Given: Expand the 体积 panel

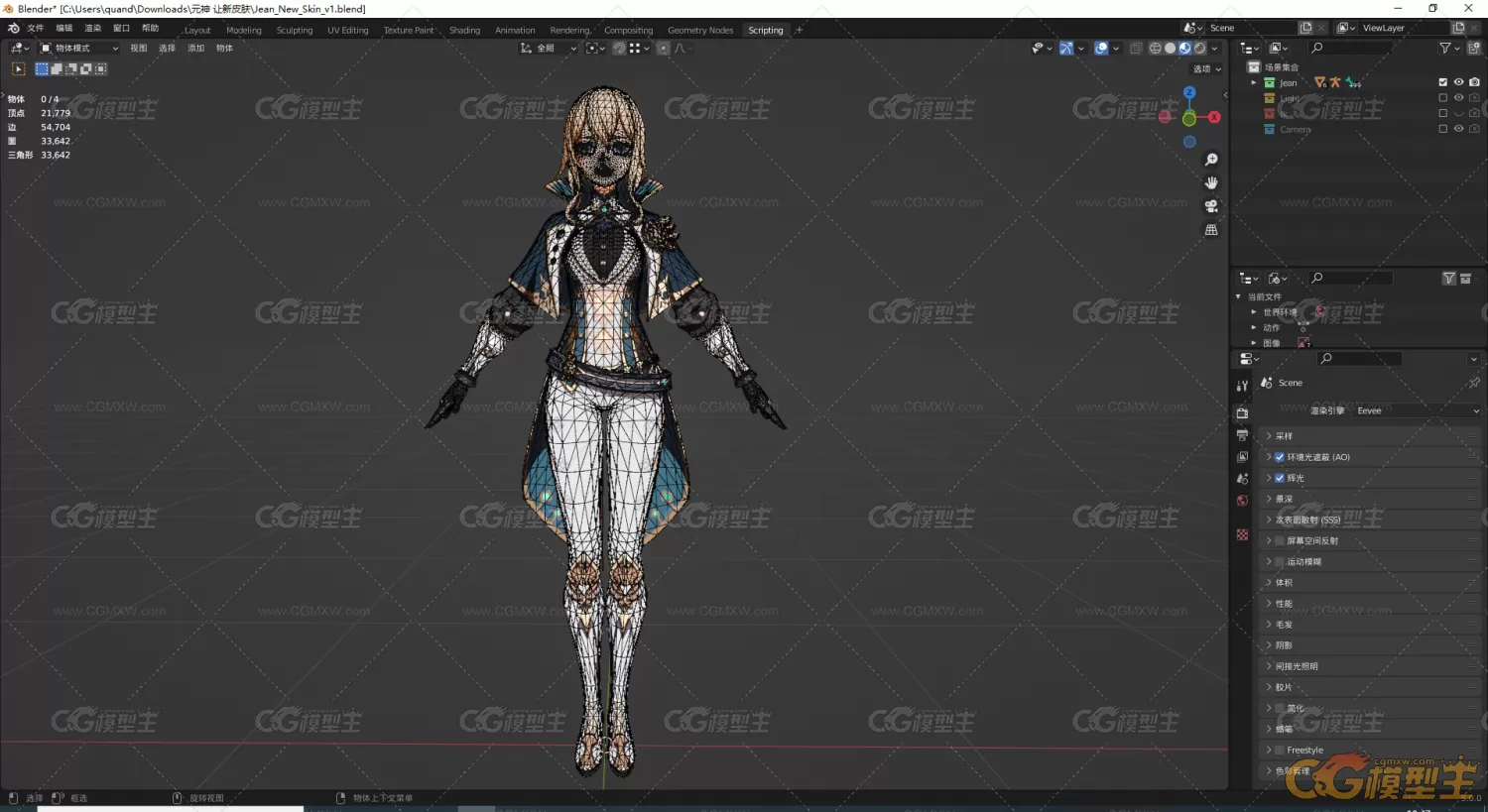Looking at the screenshot, I should tap(1369, 583).
